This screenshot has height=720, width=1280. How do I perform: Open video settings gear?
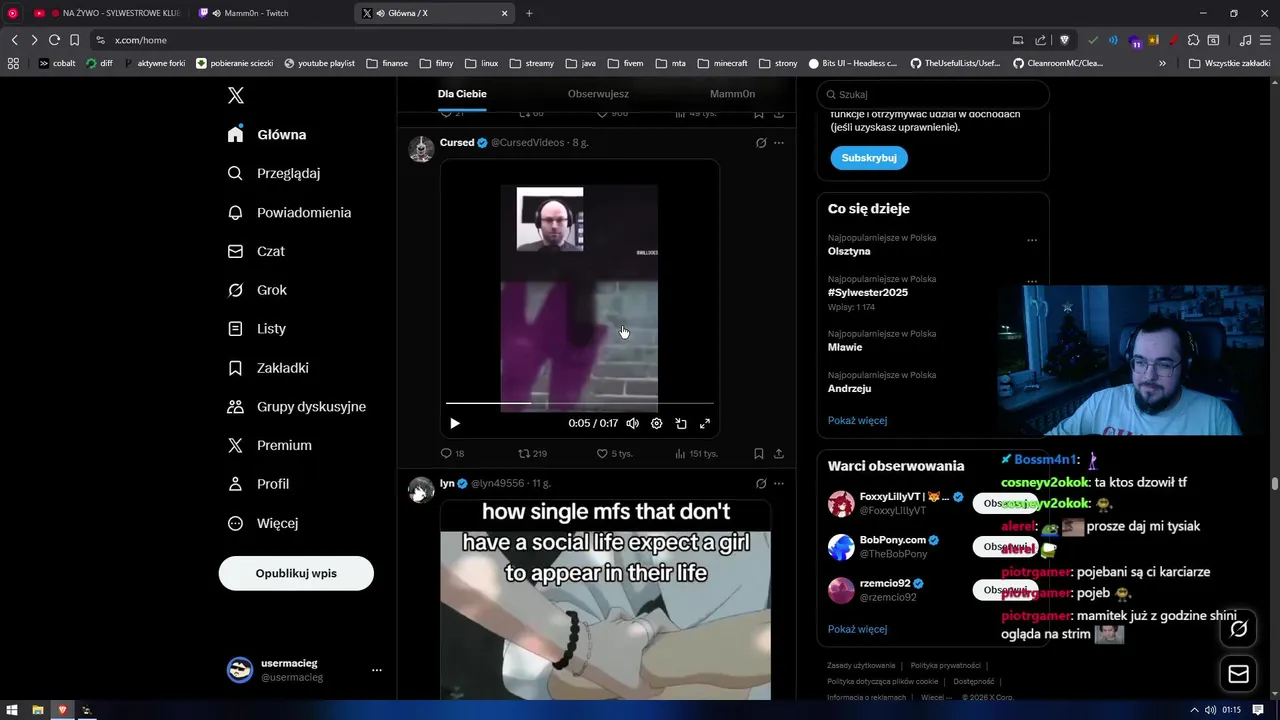[x=657, y=423]
